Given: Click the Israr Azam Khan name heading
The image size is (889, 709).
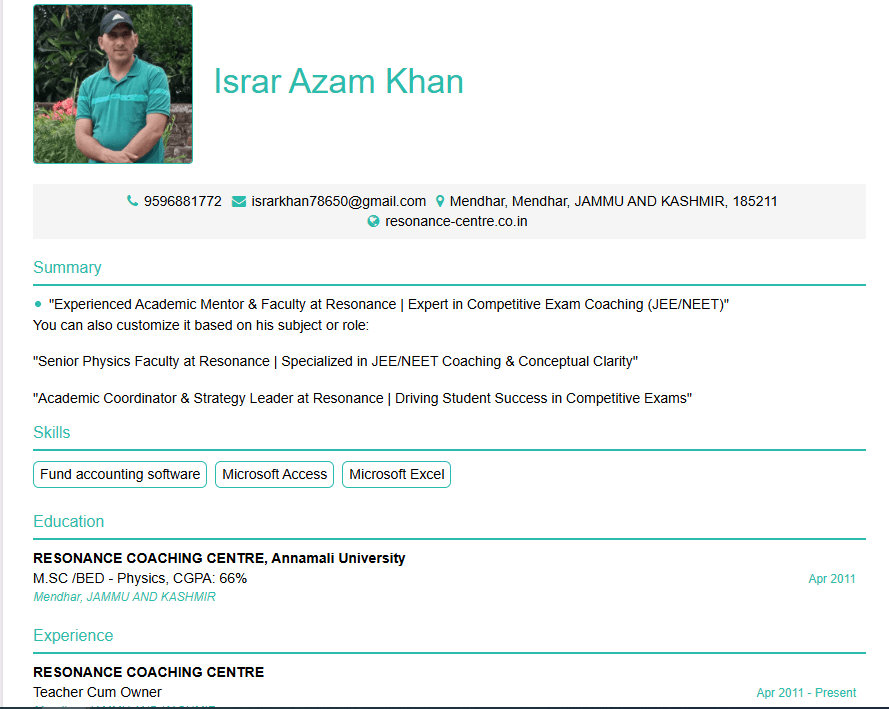Looking at the screenshot, I should tap(338, 82).
